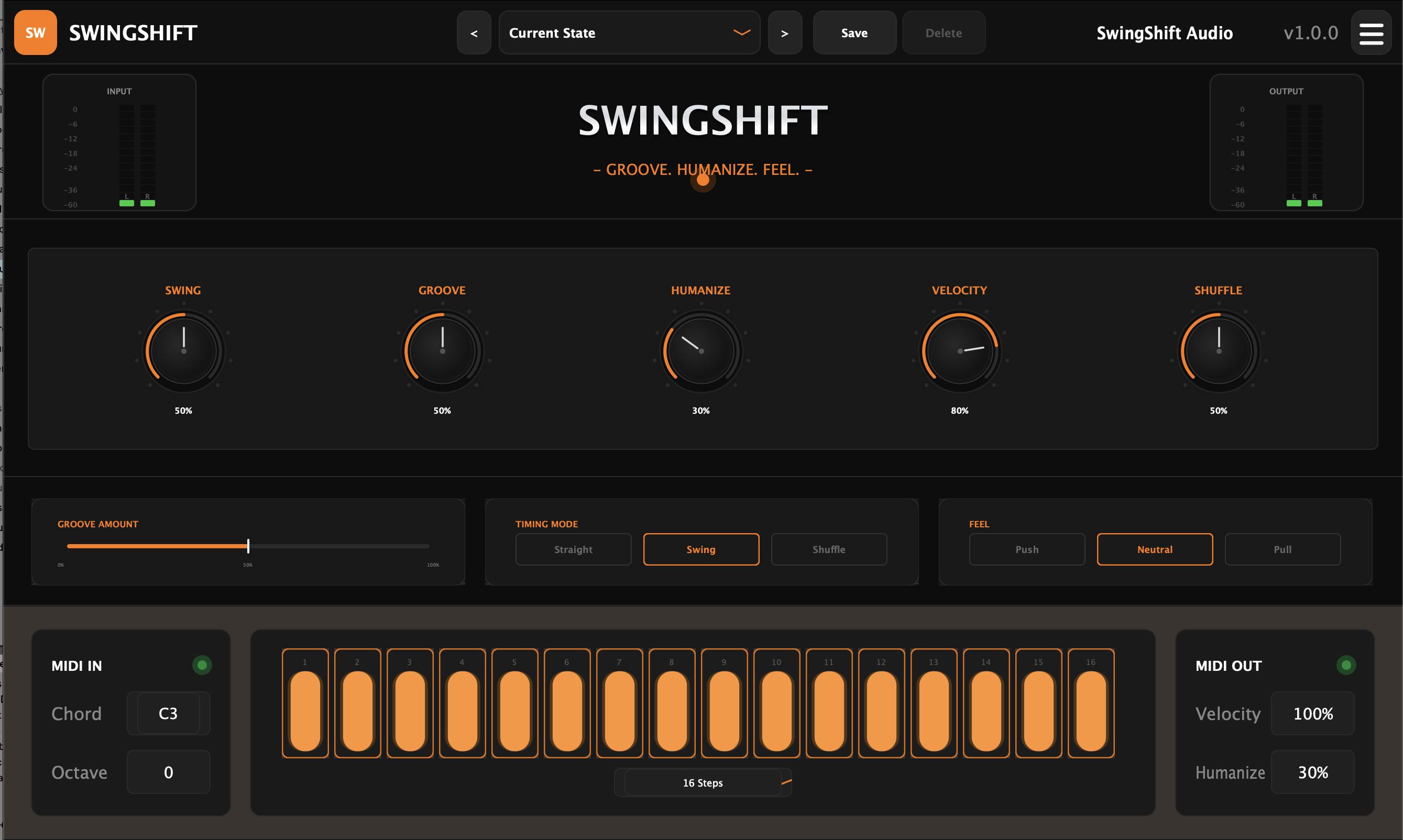Image resolution: width=1403 pixels, height=840 pixels.
Task: Toggle sequencer step 15
Action: [1038, 703]
